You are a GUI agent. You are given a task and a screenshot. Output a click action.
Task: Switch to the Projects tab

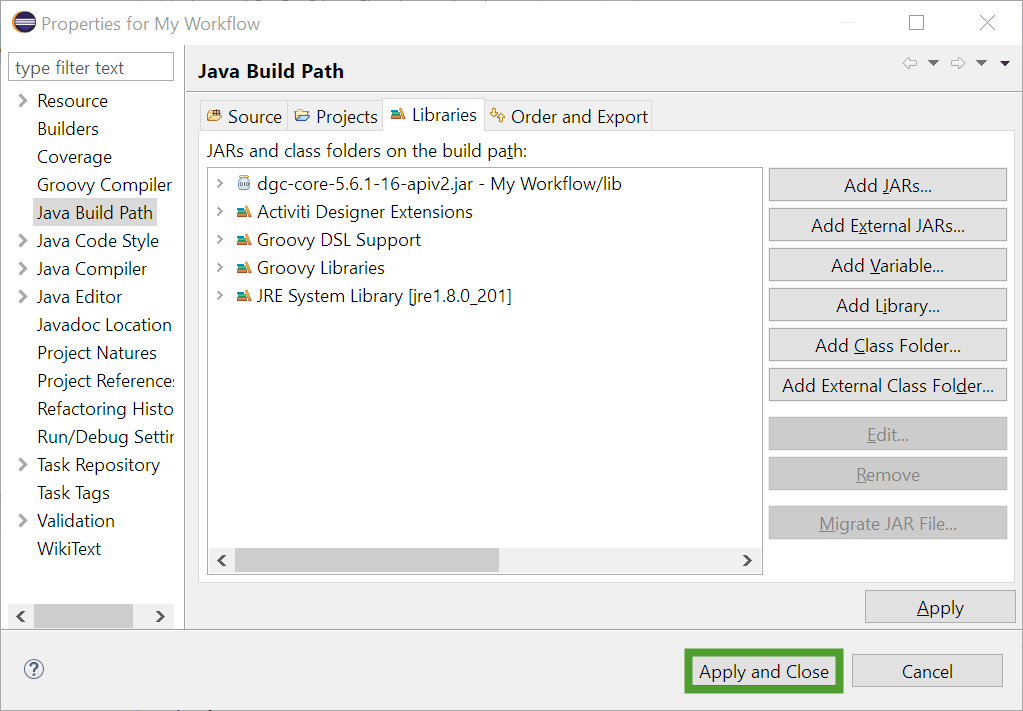click(335, 116)
